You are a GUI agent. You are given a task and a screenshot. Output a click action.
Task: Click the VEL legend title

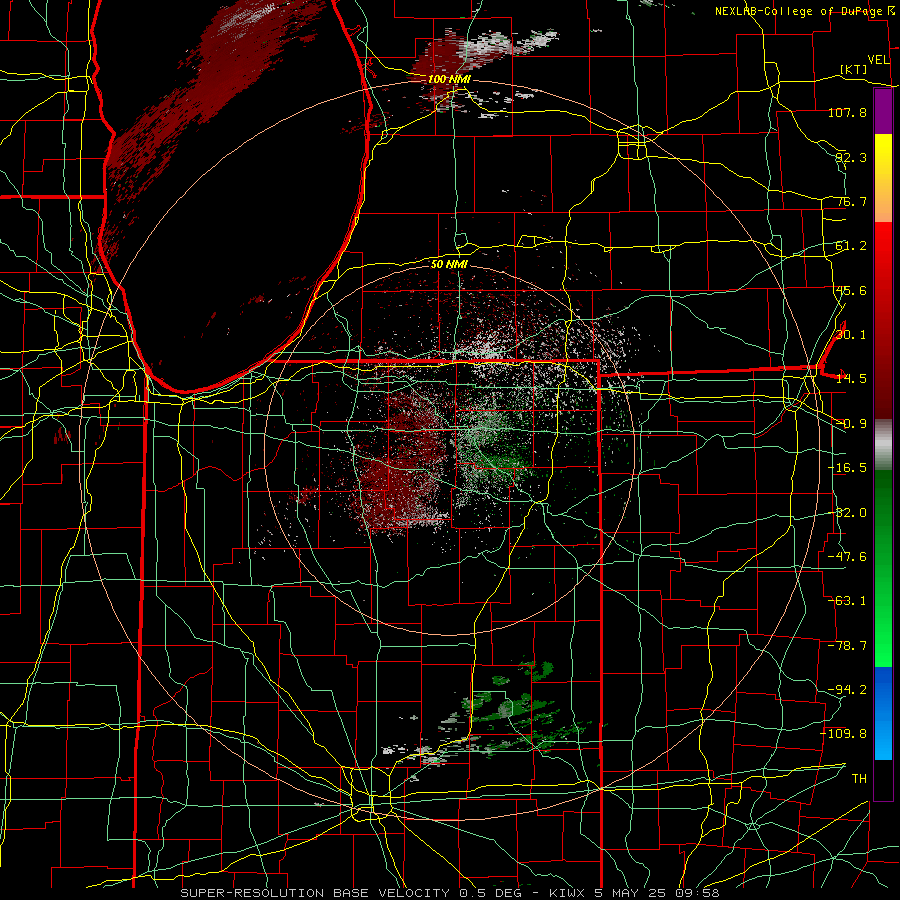pyautogui.click(x=878, y=60)
